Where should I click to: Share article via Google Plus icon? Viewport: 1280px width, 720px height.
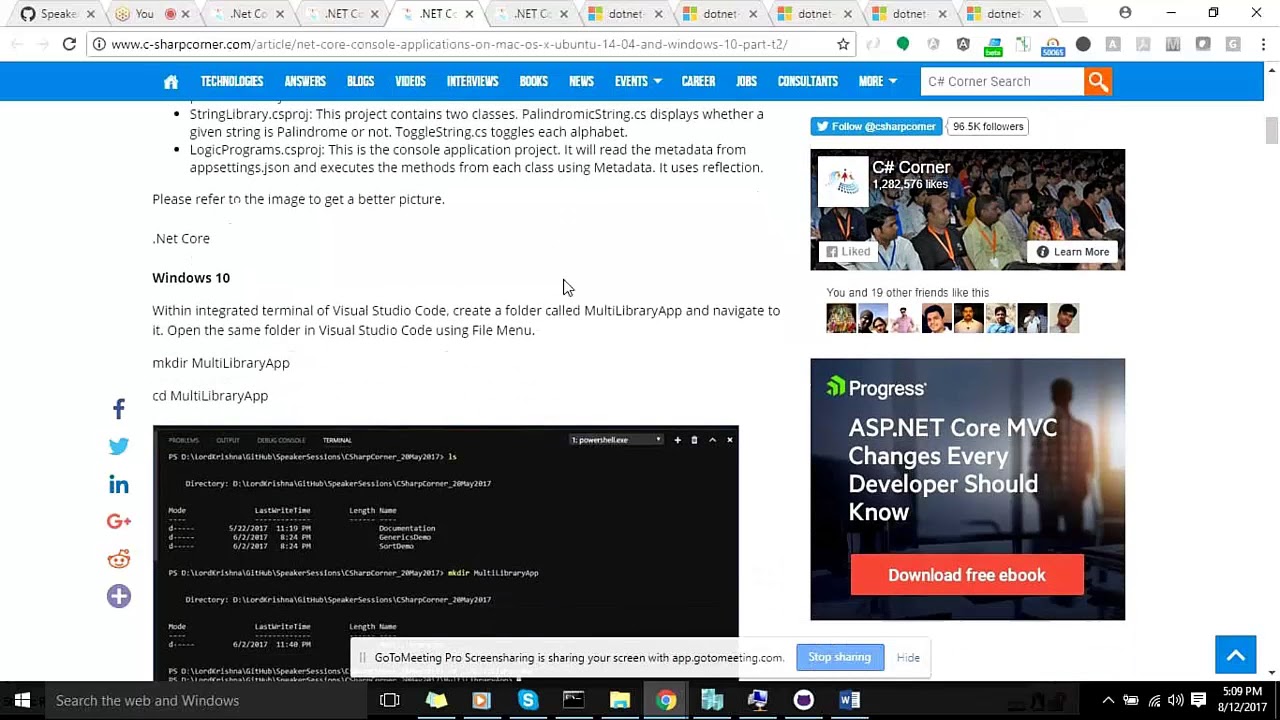(x=119, y=522)
